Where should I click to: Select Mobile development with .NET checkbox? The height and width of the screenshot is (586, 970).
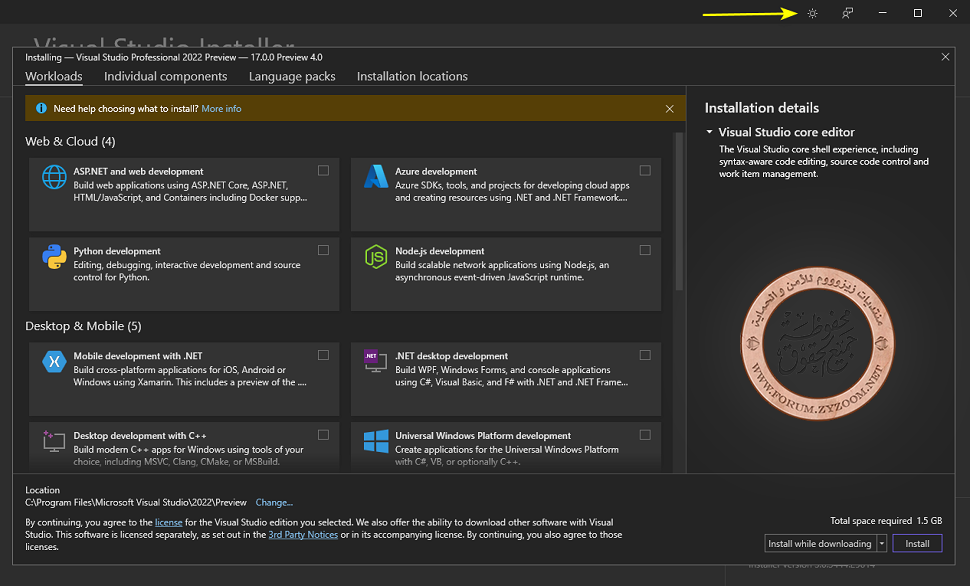324,355
